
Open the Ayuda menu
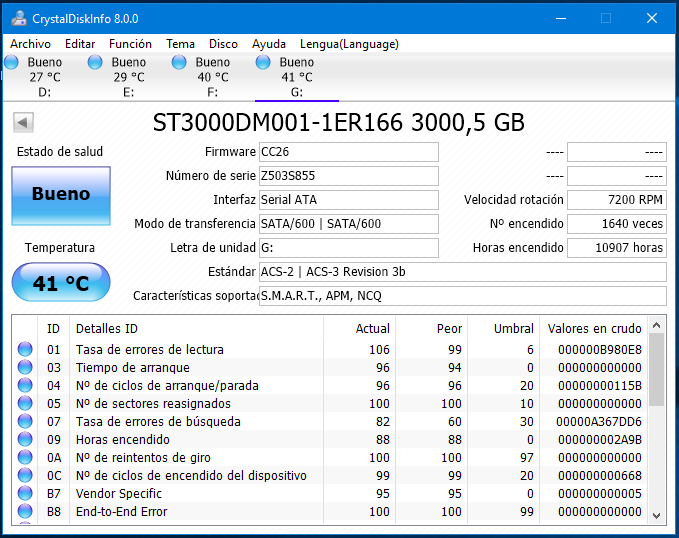coord(269,44)
